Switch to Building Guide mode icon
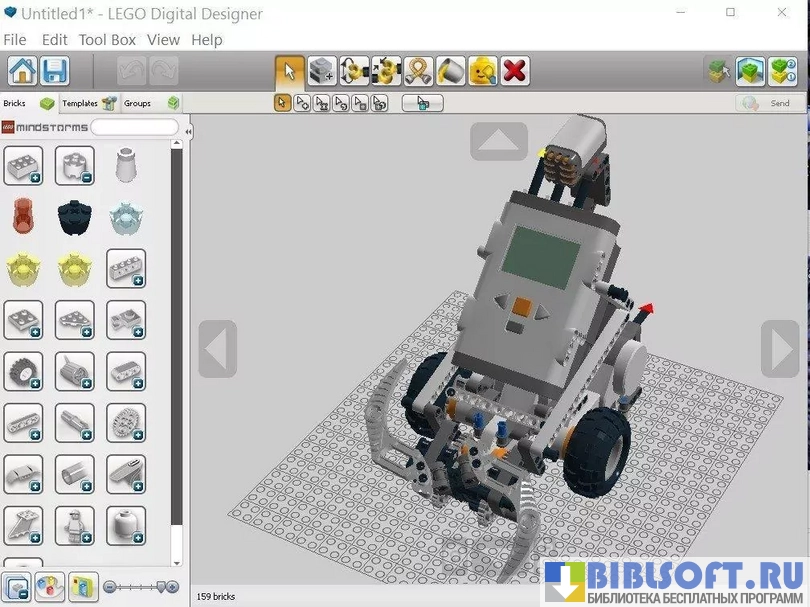 pyautogui.click(x=782, y=71)
